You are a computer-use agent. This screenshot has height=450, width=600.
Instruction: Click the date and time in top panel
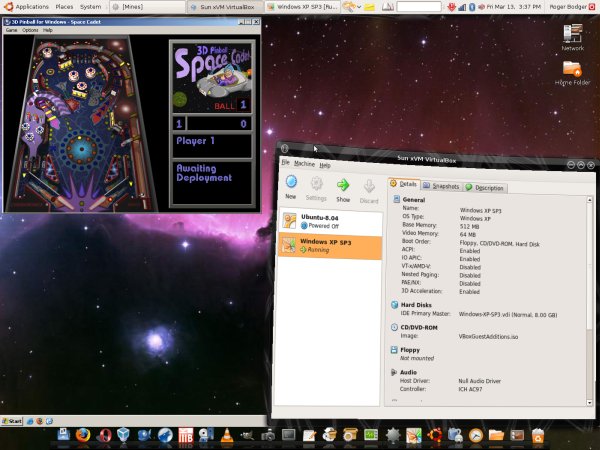pyautogui.click(x=514, y=7)
